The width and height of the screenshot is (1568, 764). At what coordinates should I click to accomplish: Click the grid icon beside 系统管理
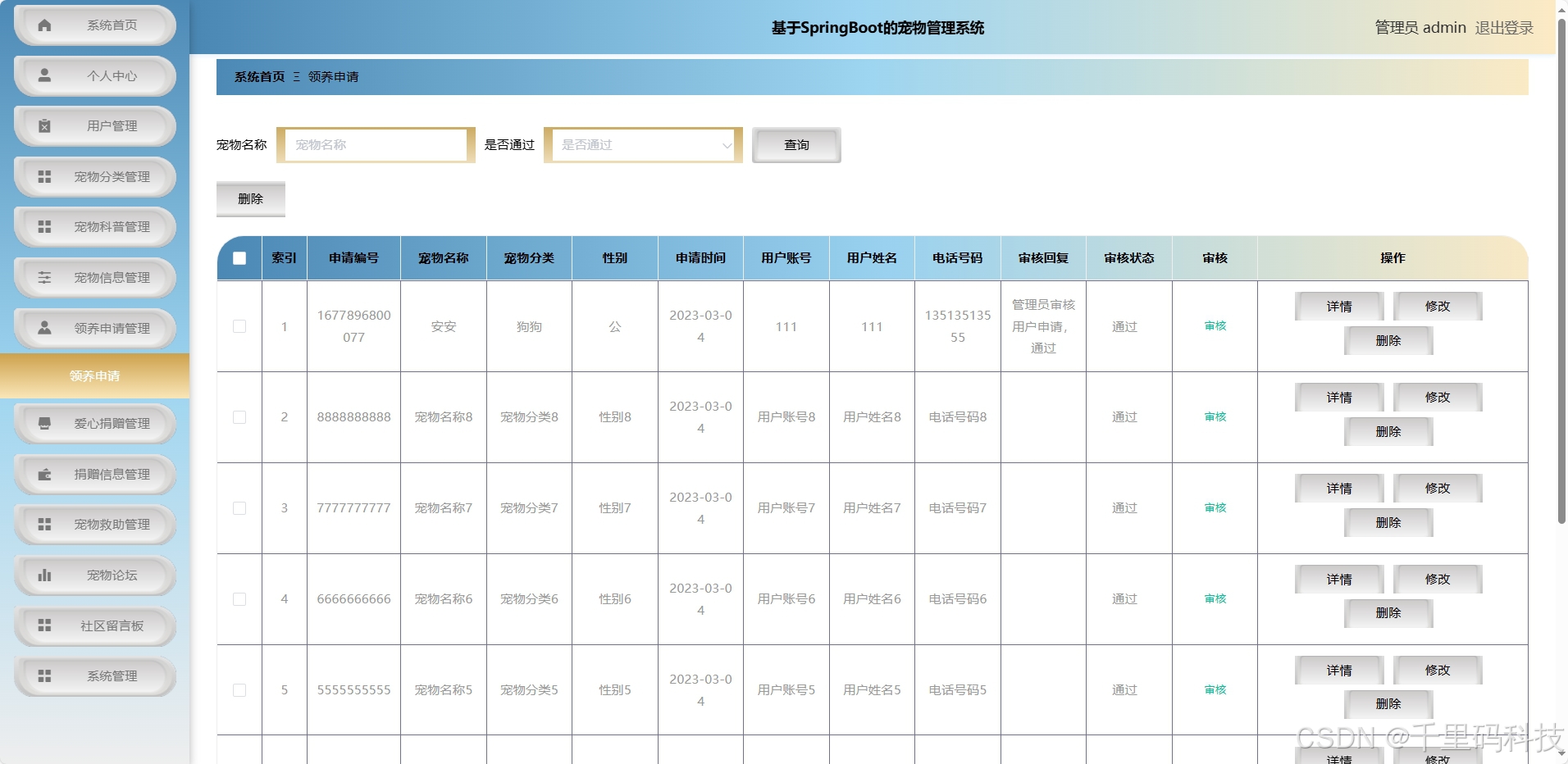point(45,676)
